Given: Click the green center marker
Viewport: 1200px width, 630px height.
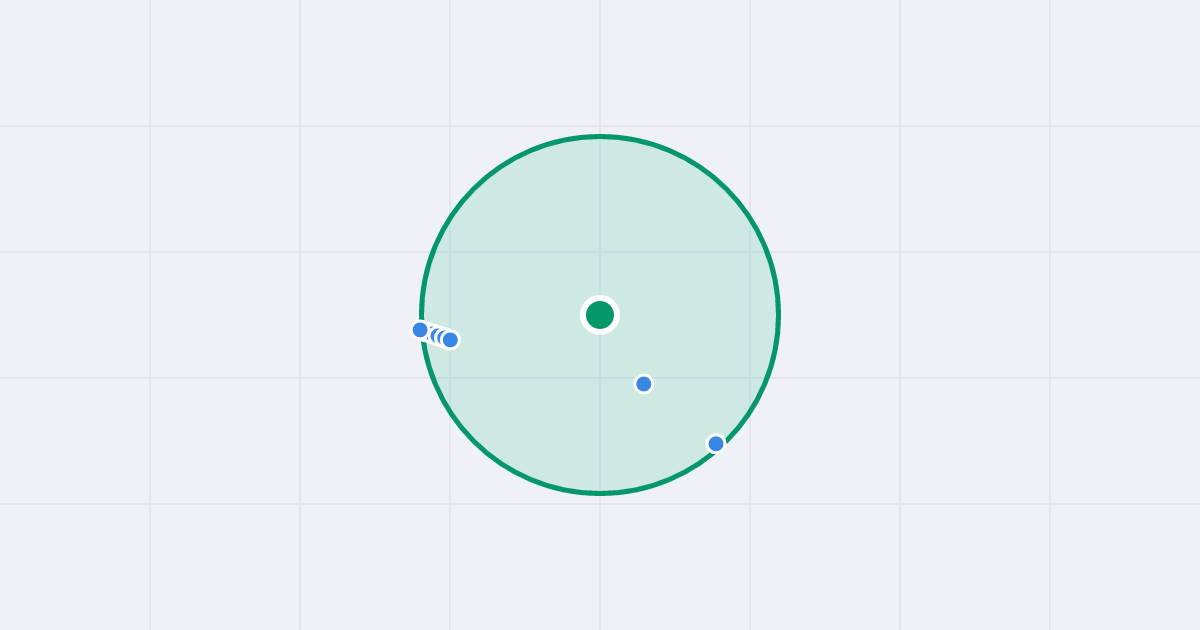Looking at the screenshot, I should tap(600, 315).
